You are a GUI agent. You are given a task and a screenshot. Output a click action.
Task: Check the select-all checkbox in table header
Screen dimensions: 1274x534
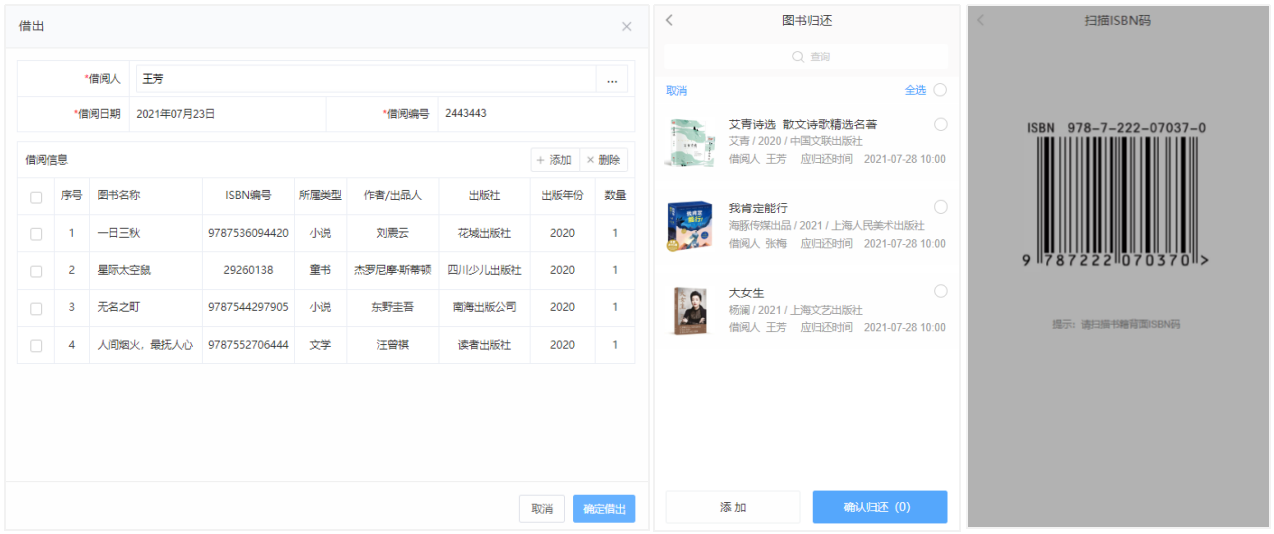click(36, 197)
